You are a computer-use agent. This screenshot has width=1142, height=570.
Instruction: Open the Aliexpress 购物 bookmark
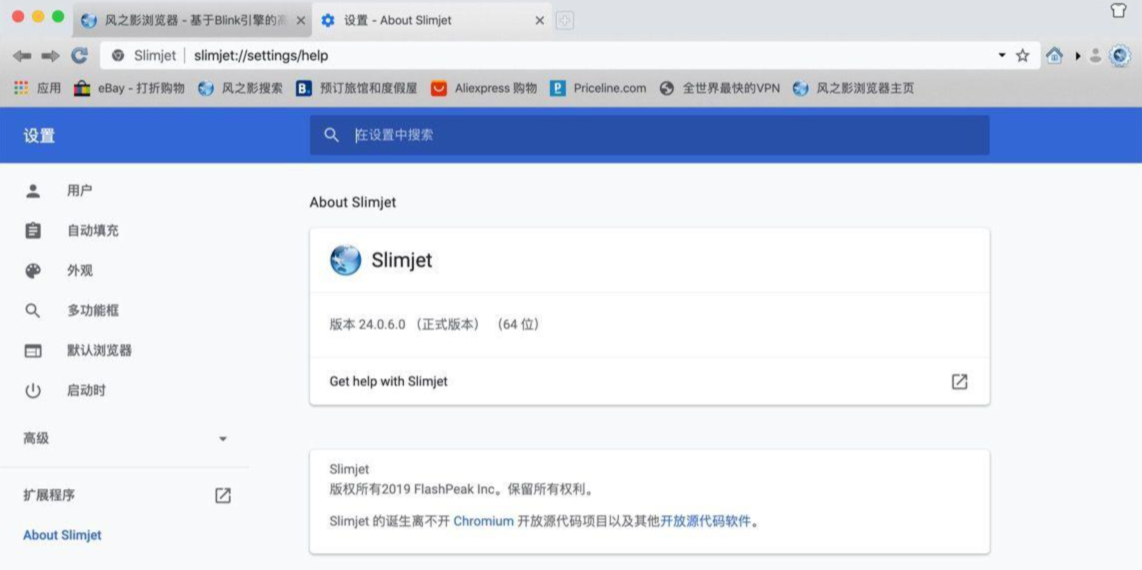coord(484,88)
